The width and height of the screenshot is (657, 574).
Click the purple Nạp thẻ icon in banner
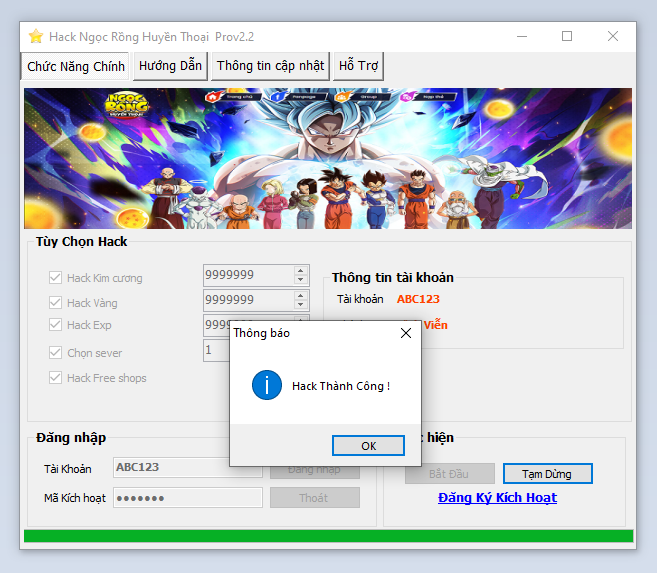click(x=407, y=97)
